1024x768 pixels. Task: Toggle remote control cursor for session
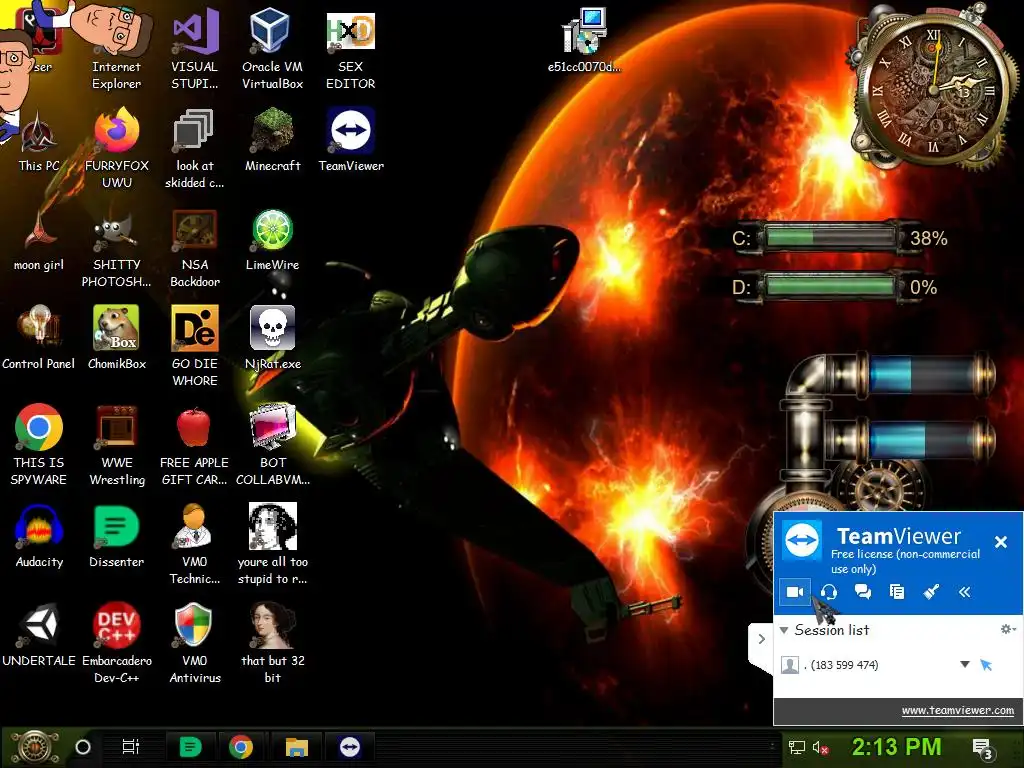tap(986, 665)
